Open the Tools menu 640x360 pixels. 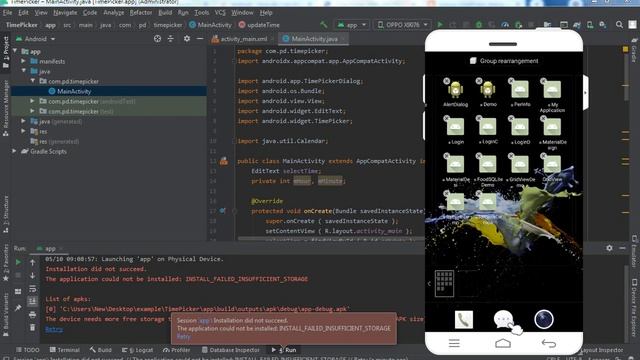(x=201, y=13)
